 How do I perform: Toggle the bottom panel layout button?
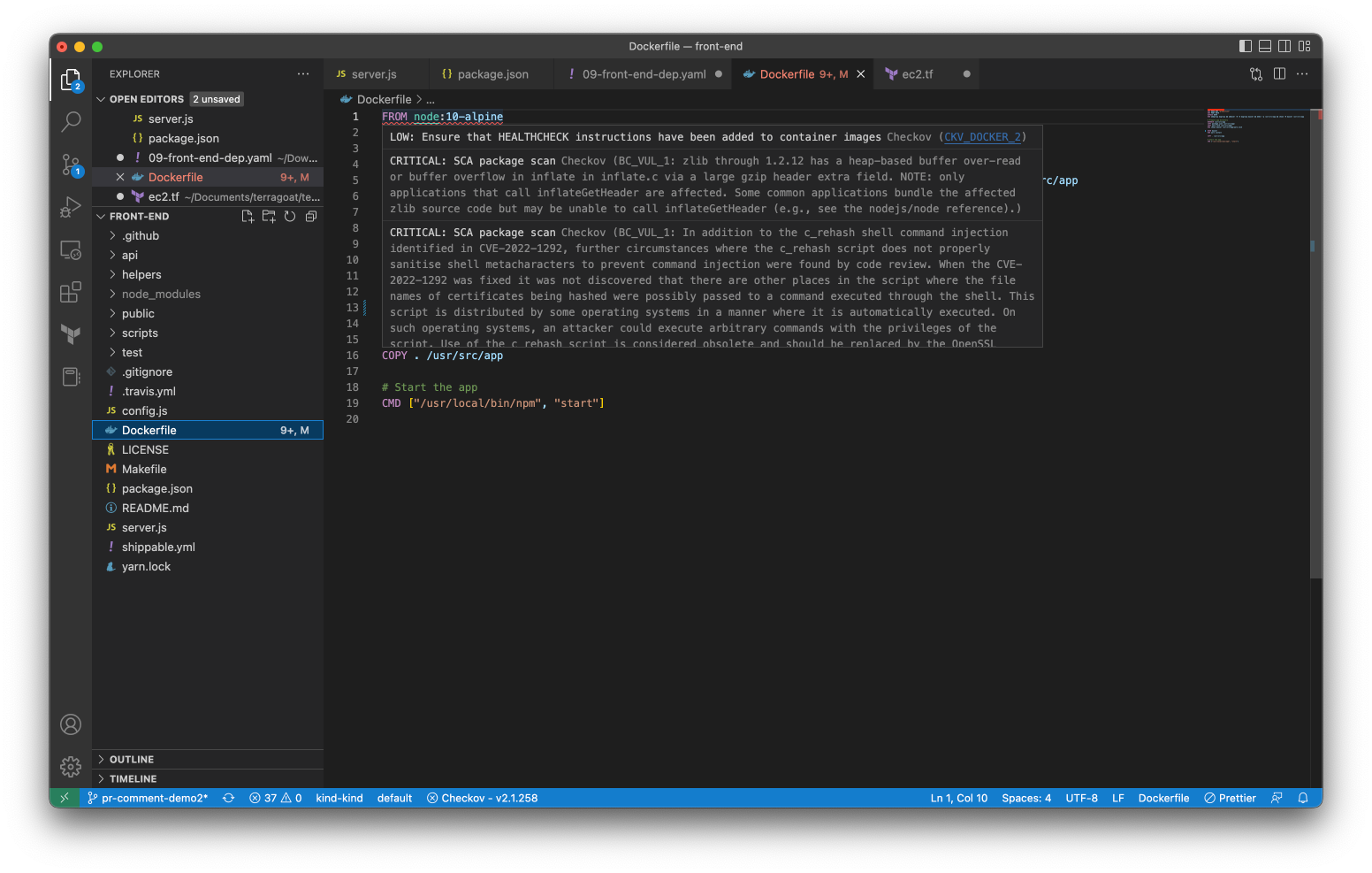[x=1265, y=46]
